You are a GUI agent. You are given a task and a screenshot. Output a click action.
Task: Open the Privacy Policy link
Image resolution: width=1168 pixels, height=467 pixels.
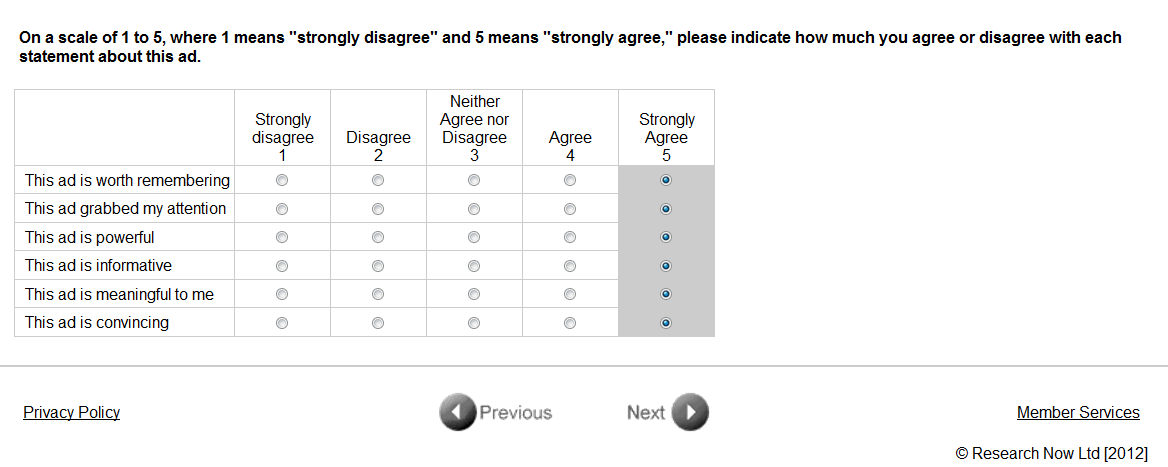71,413
